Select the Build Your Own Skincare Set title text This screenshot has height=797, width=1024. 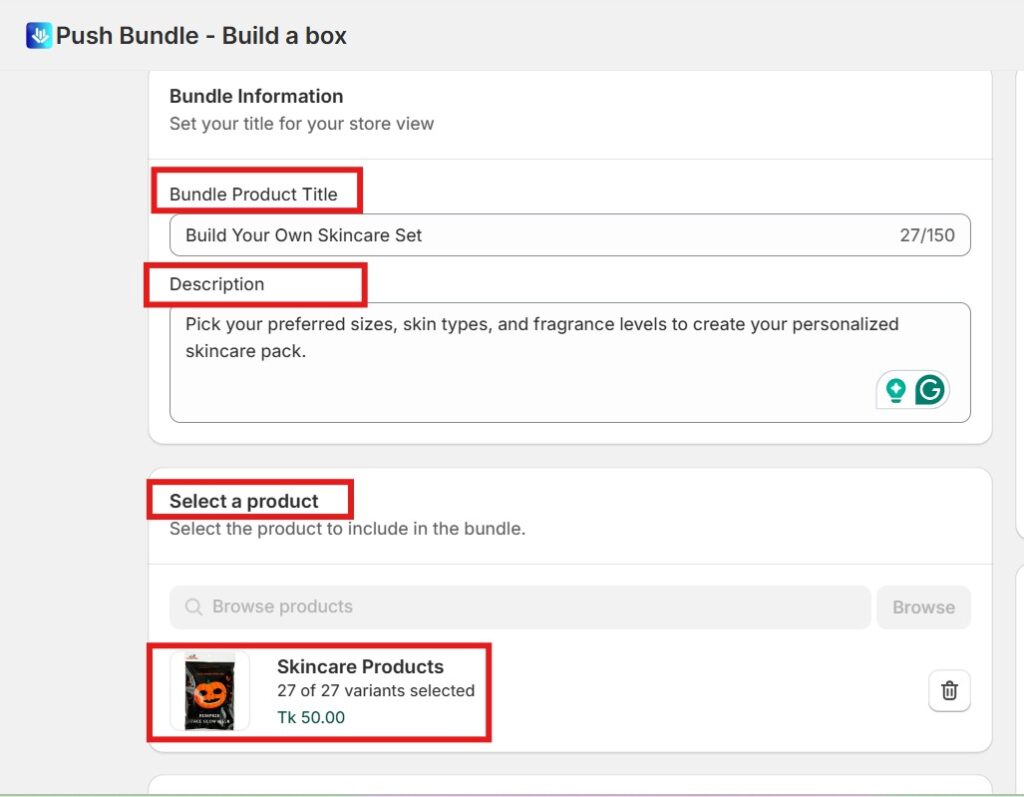click(x=302, y=234)
